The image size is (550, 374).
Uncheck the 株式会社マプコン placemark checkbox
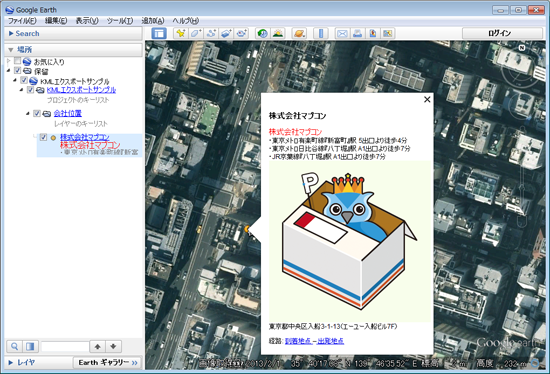[43, 137]
